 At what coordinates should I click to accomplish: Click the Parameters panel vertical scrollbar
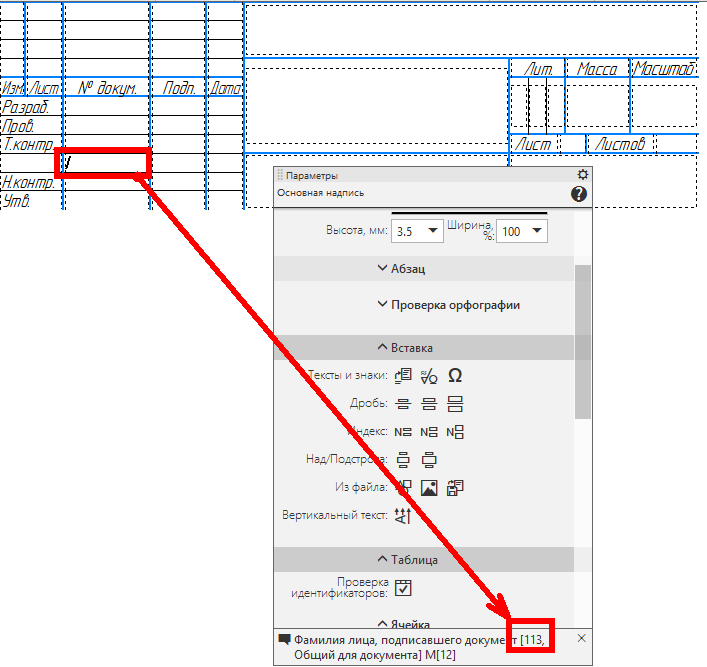click(x=583, y=340)
